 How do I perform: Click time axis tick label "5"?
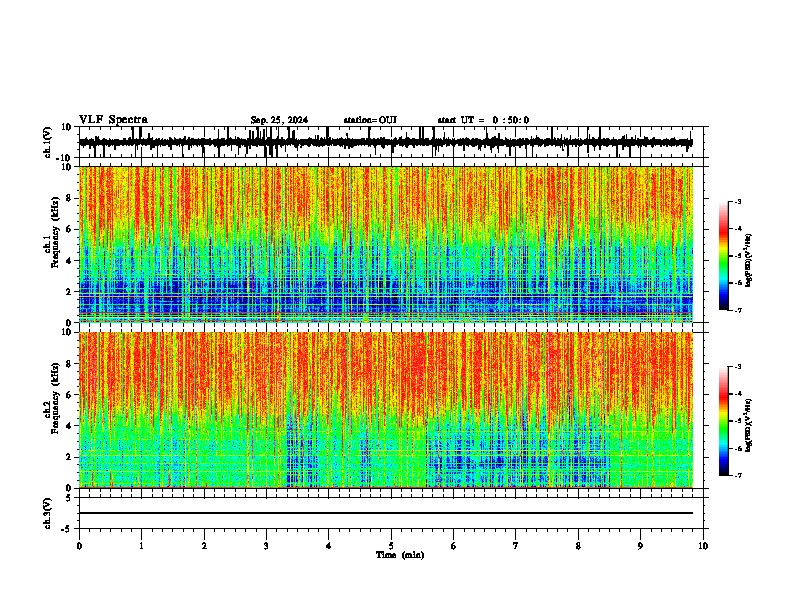pyautogui.click(x=391, y=546)
